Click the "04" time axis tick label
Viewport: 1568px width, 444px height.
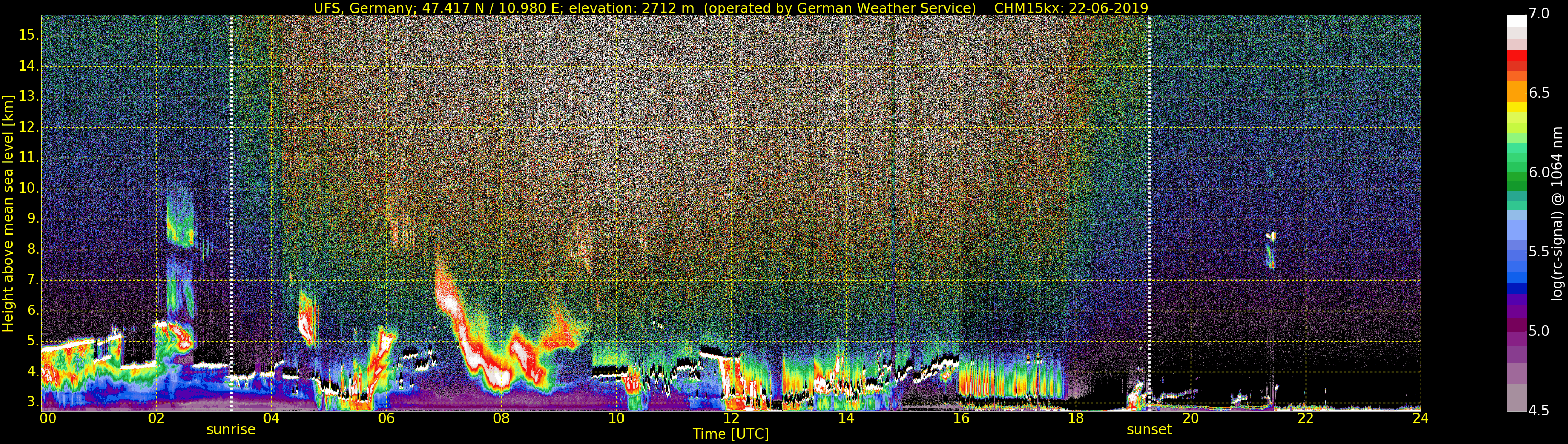271,418
